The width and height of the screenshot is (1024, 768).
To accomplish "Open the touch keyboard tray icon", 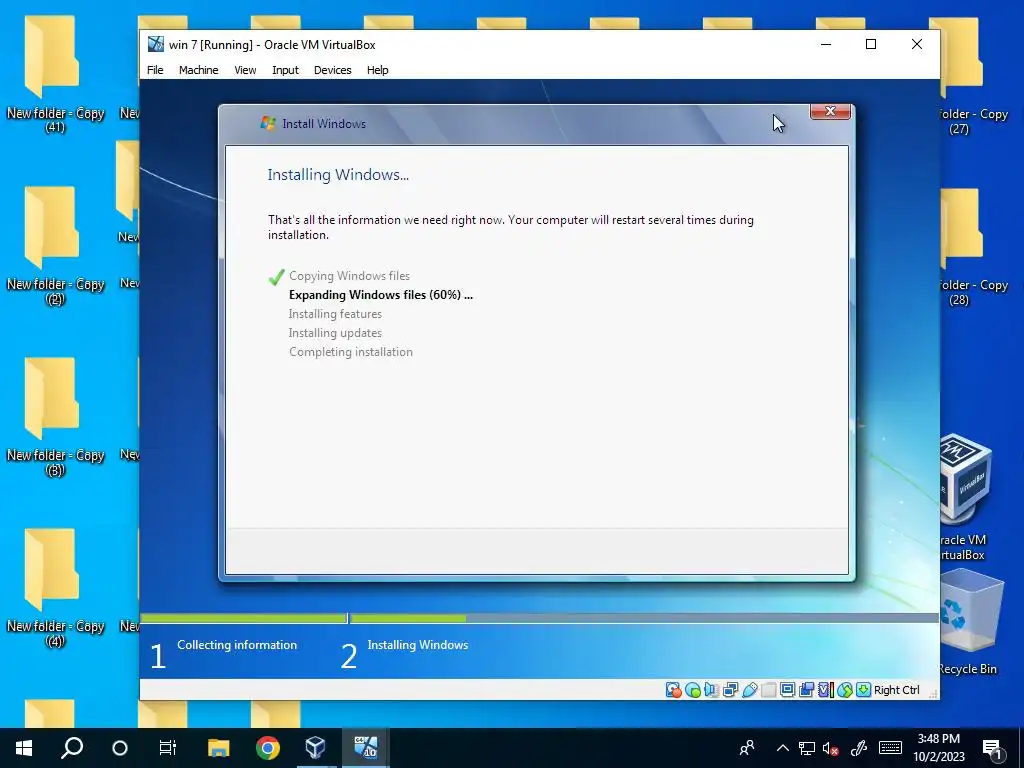I will click(890, 748).
